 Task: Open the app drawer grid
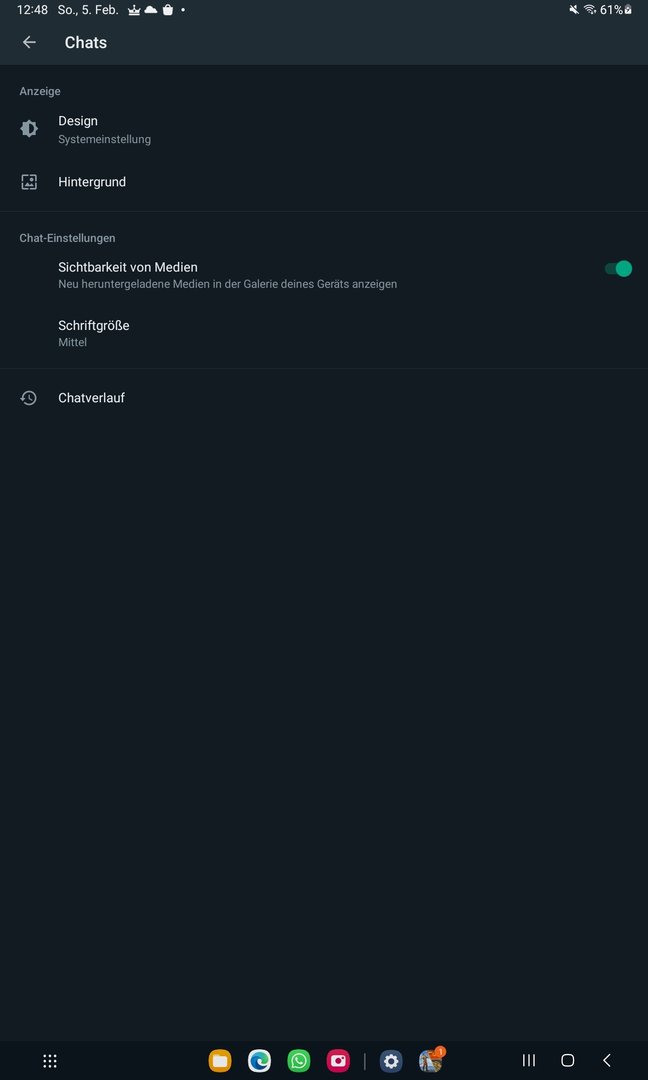point(50,1061)
